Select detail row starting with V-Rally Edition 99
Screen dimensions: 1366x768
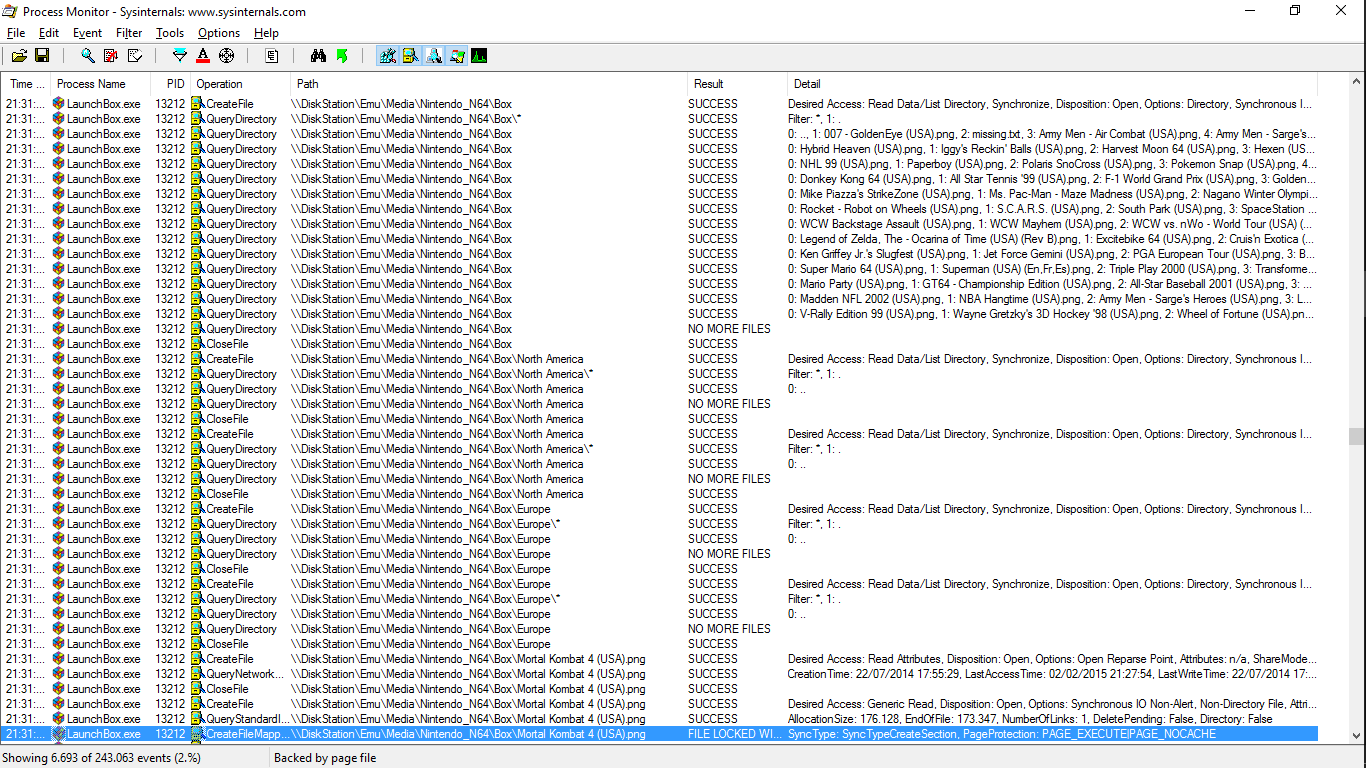(1052, 314)
